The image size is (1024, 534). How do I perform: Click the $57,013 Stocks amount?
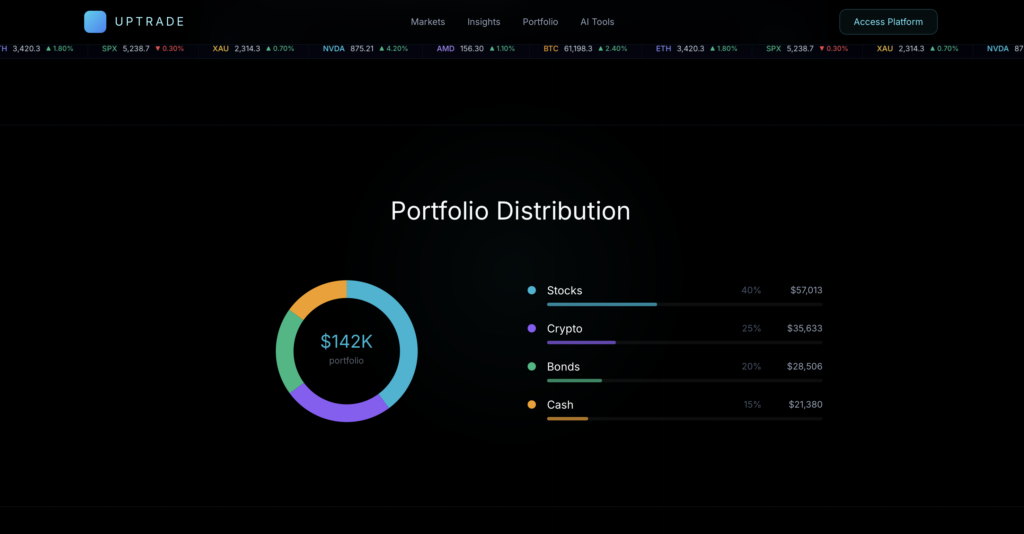click(x=807, y=291)
